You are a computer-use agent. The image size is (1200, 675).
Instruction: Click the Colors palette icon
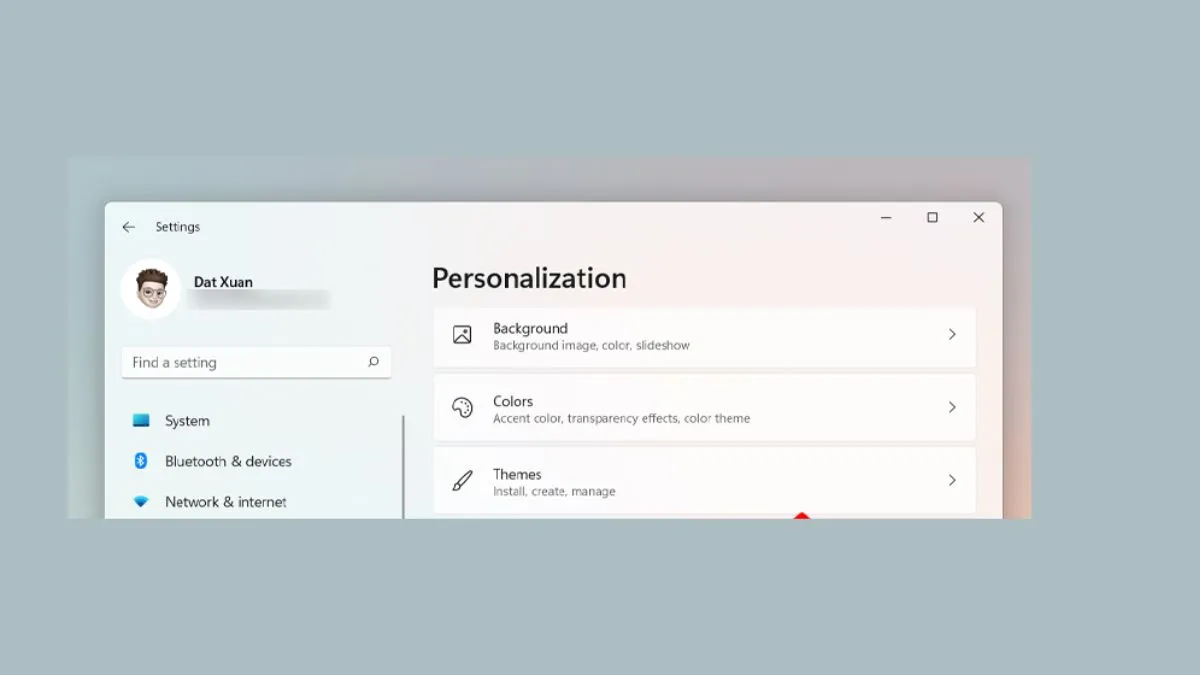click(x=461, y=407)
